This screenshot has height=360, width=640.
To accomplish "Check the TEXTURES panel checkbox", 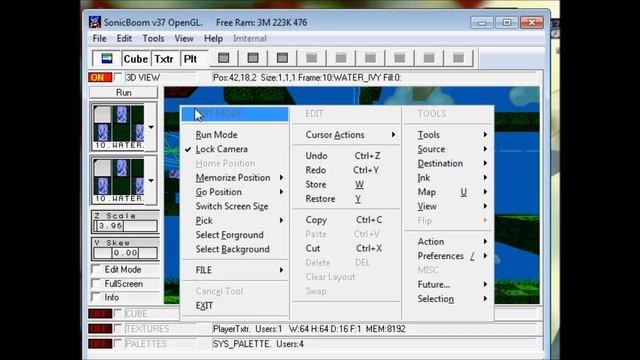I will point(118,329).
